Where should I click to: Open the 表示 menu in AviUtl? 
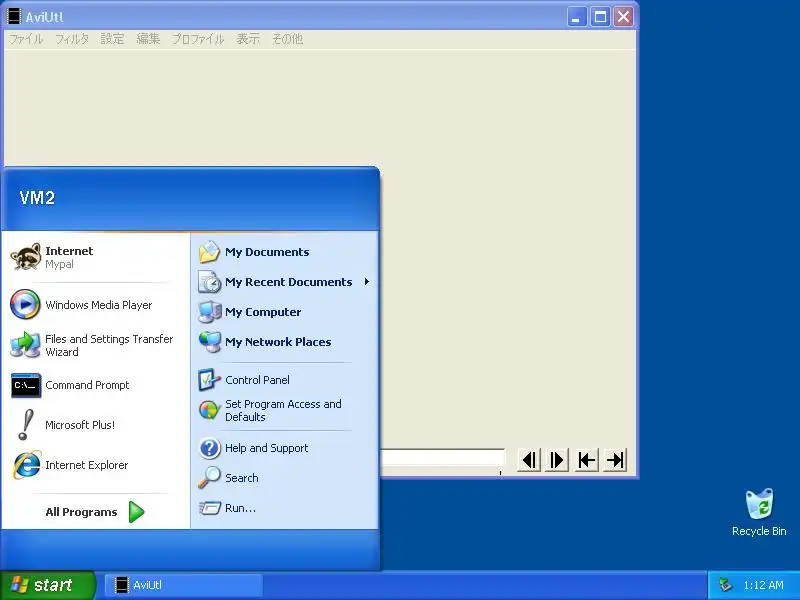pyautogui.click(x=248, y=39)
